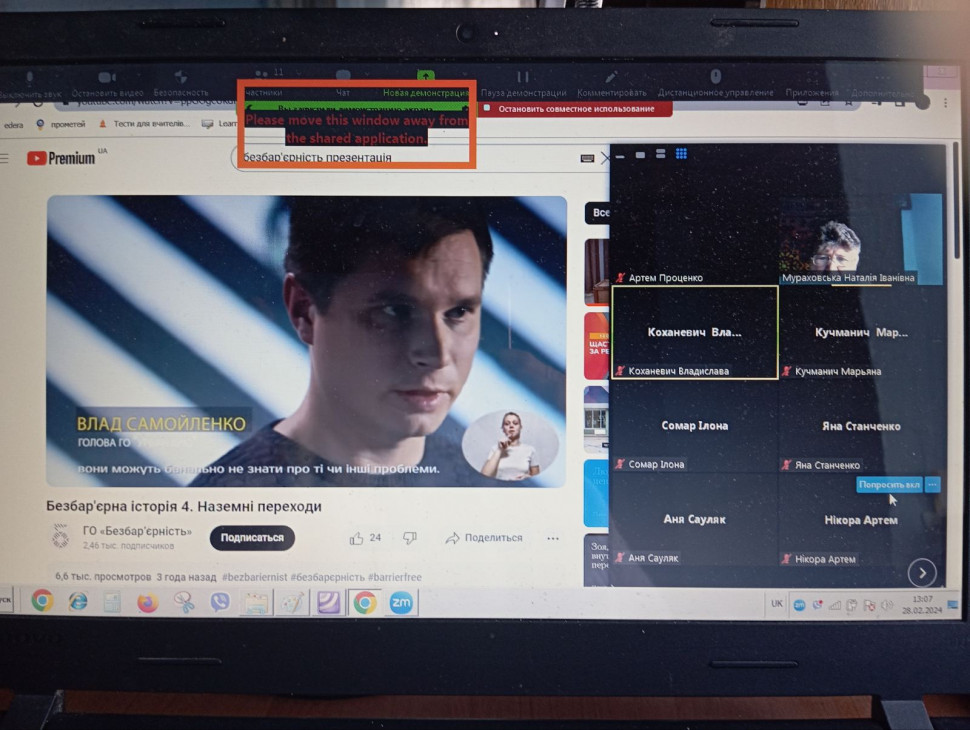Open the on-screen keyboard icon in search
This screenshot has width=970, height=730.
pos(587,159)
